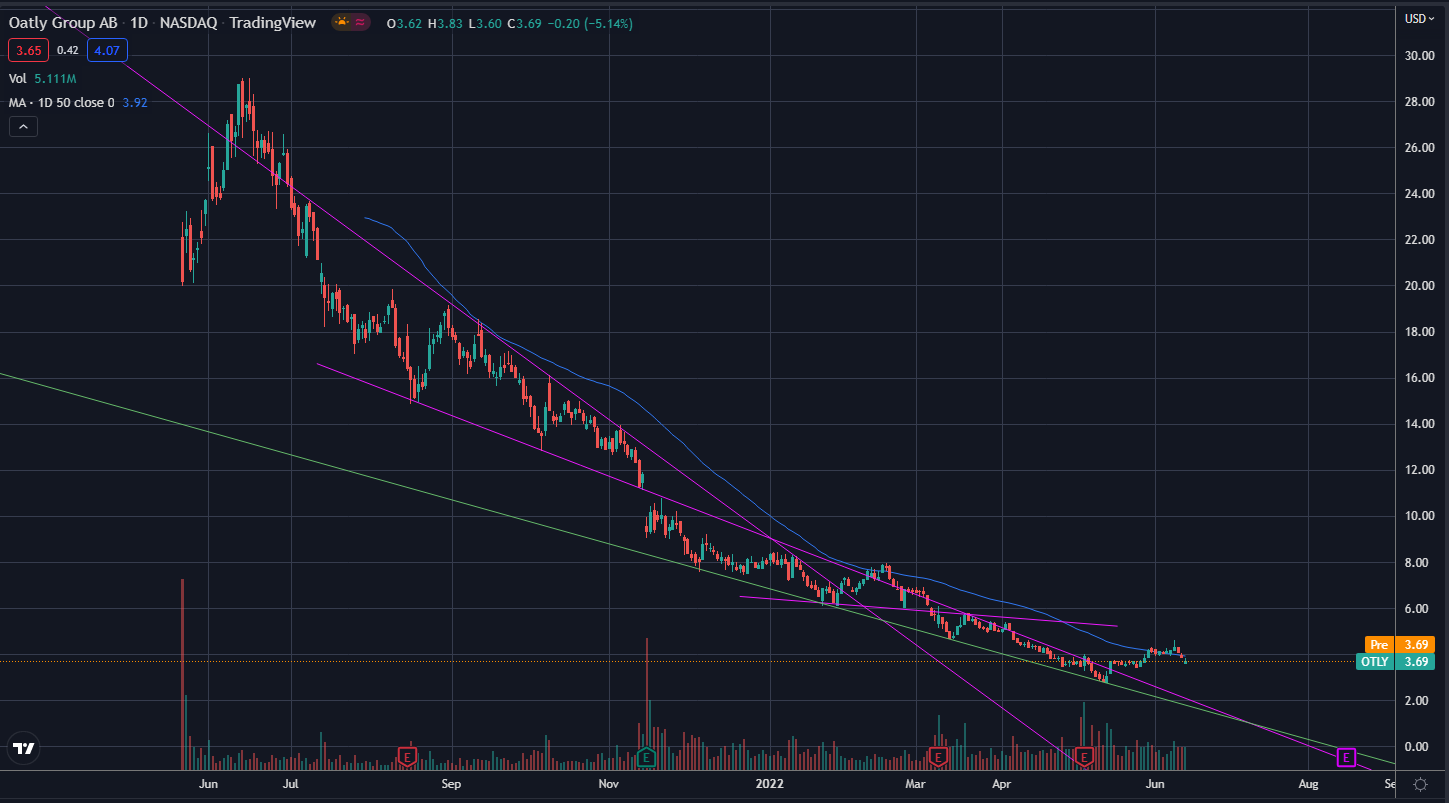Click the red 3.65 sell price button
1449x803 pixels.
tap(27, 49)
